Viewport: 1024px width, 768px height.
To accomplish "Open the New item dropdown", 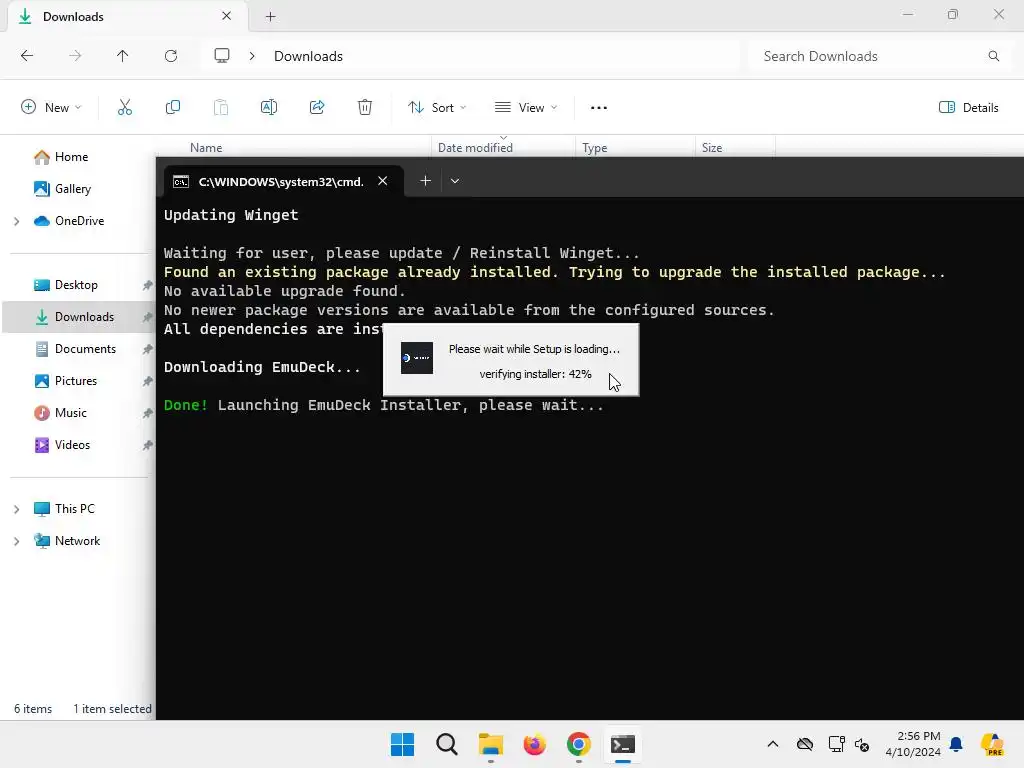I will coord(52,108).
